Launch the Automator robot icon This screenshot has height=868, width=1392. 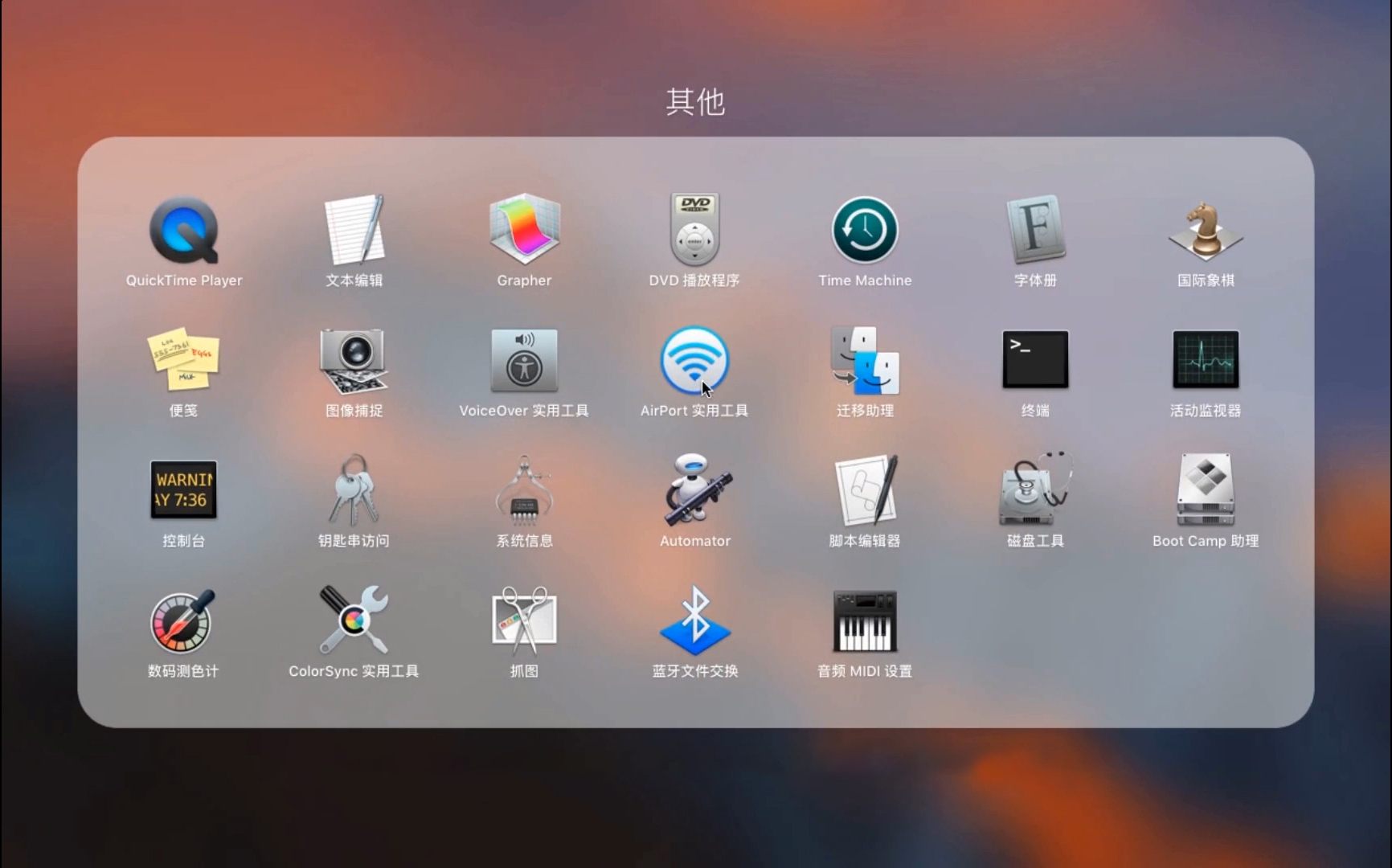click(695, 490)
